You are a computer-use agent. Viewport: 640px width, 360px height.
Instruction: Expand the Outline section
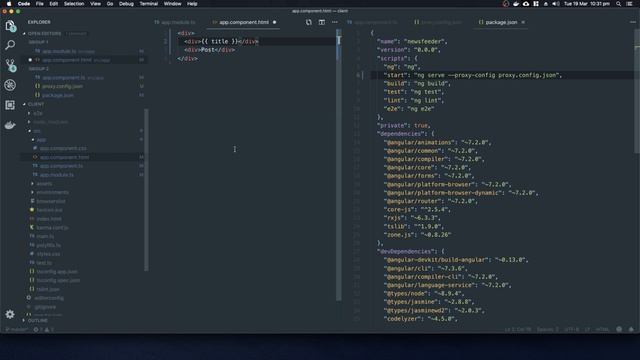(x=38, y=321)
